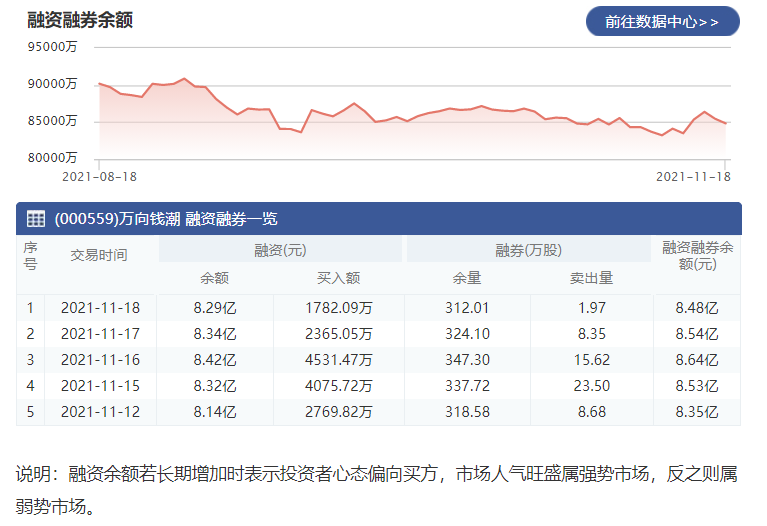Click the 卖出量 sub-header
Viewport: 767px width, 526px height.
click(591, 278)
